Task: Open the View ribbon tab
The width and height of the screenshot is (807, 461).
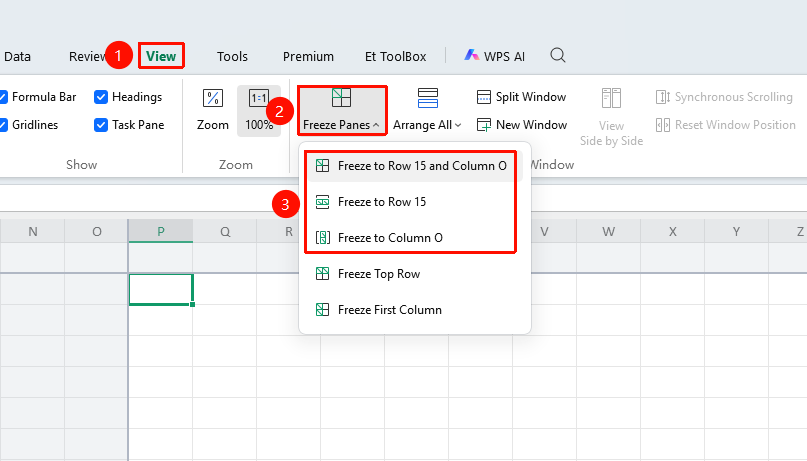Action: (161, 56)
